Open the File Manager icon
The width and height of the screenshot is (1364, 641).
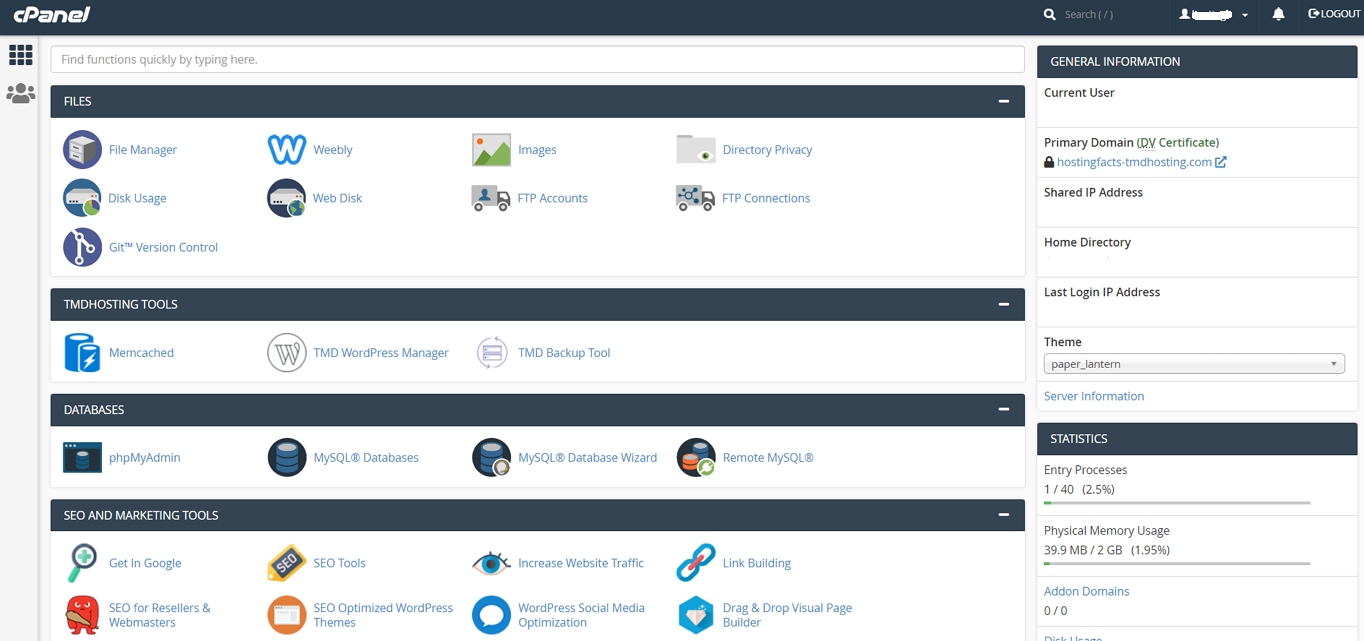point(82,150)
